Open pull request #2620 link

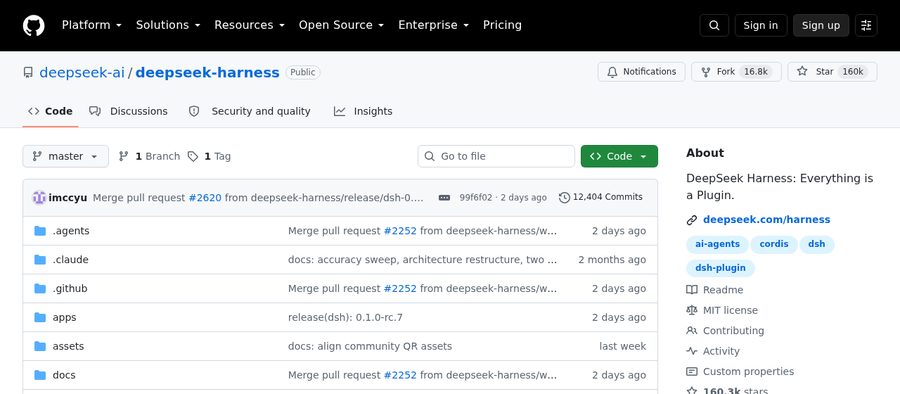[x=205, y=198]
